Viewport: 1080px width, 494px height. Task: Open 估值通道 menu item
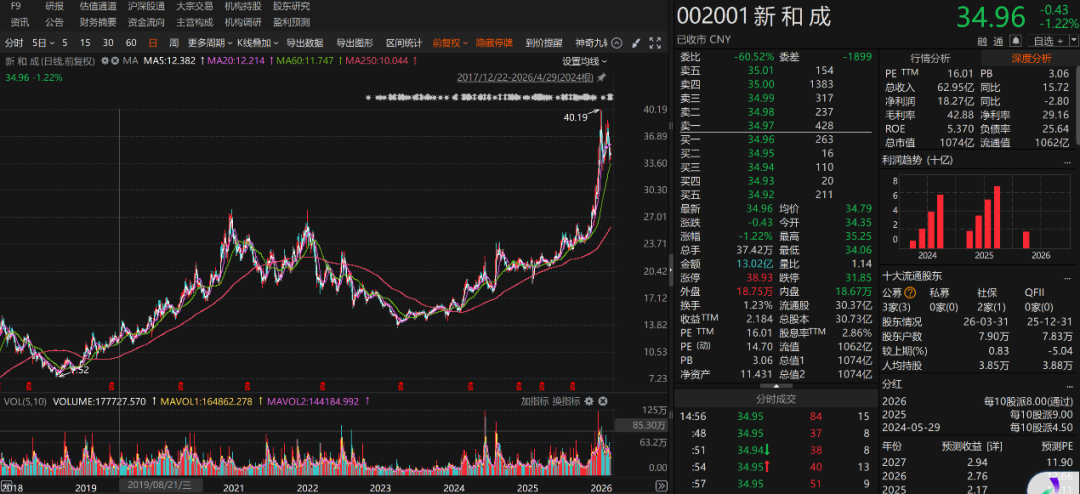pos(98,6)
